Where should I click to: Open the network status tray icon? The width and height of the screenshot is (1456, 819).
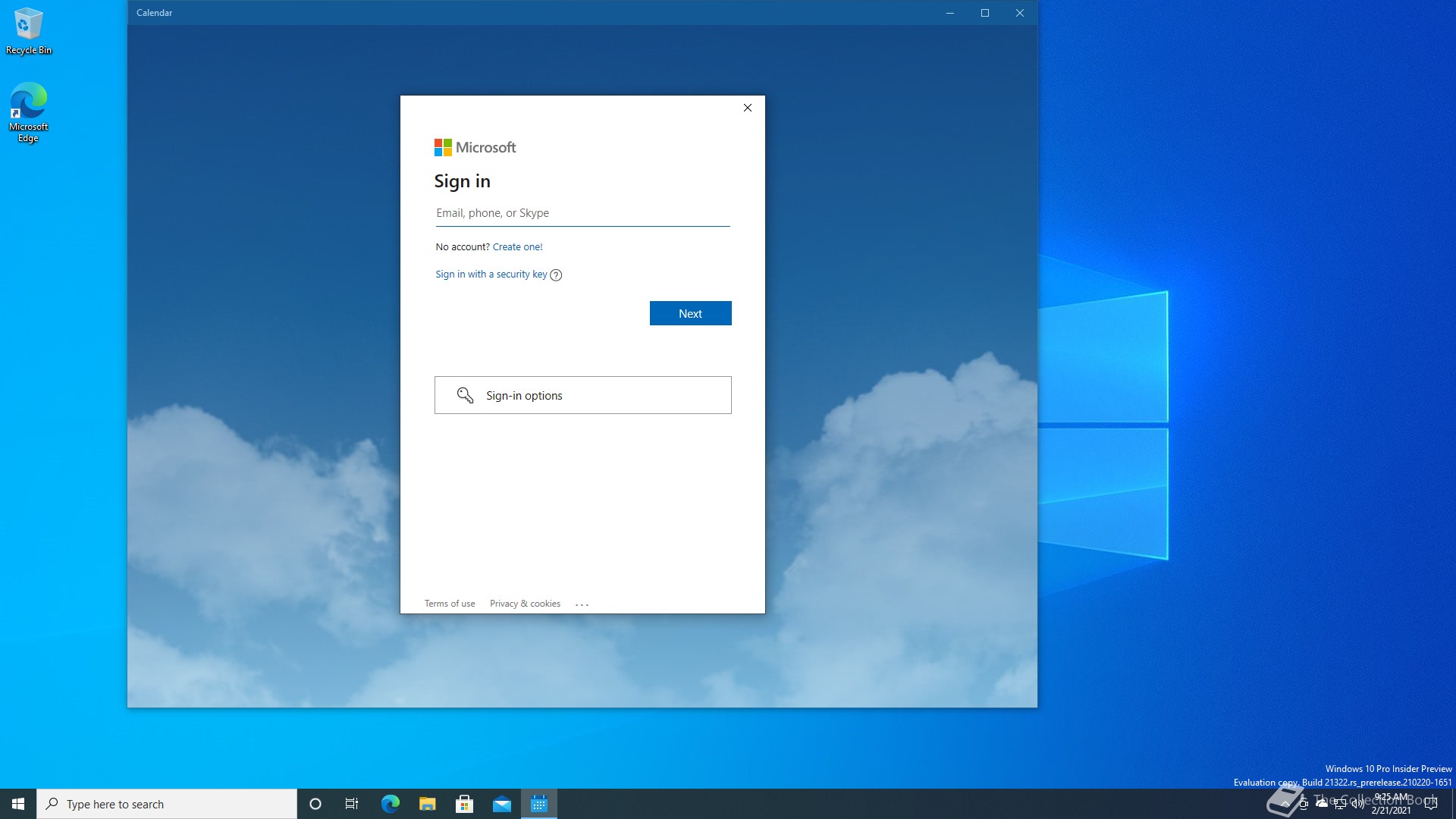point(1340,804)
